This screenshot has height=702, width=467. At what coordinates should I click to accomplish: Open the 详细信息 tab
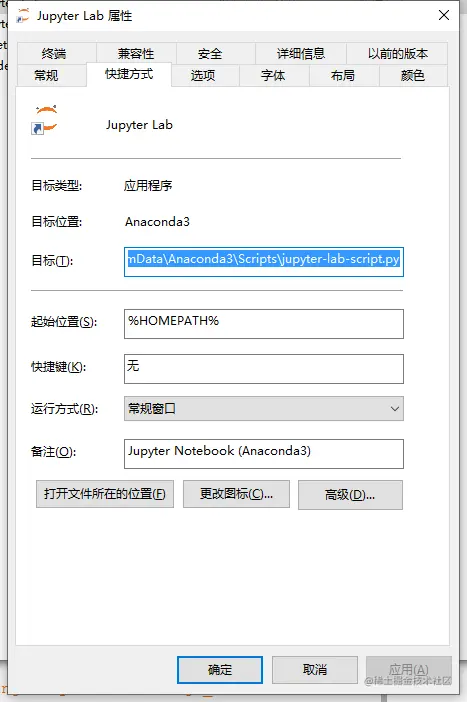pos(300,54)
